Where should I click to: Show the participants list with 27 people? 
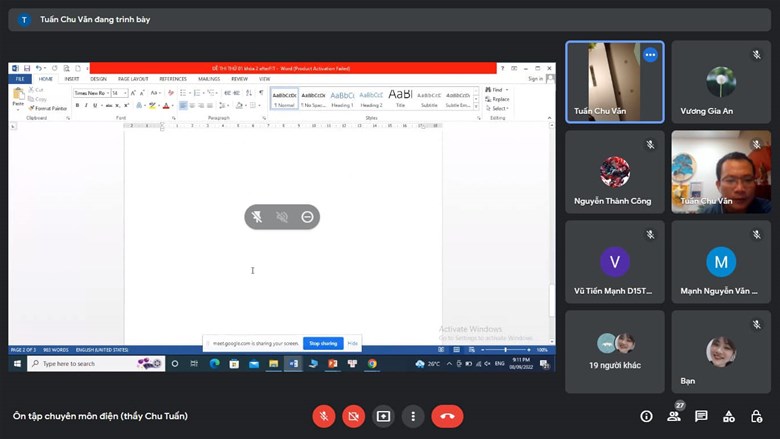coord(674,416)
